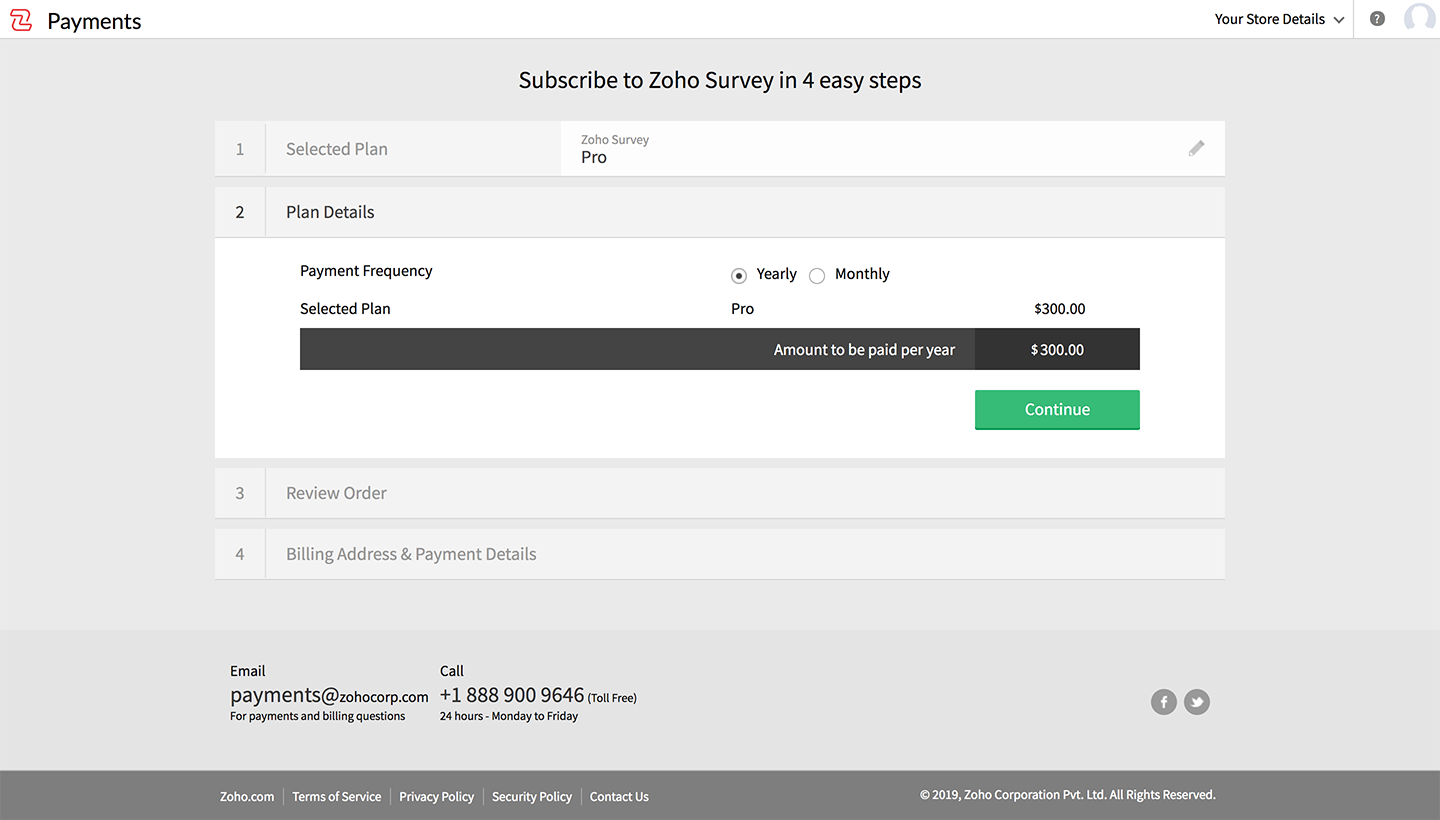Open the Zoho.com footer link

pos(247,797)
